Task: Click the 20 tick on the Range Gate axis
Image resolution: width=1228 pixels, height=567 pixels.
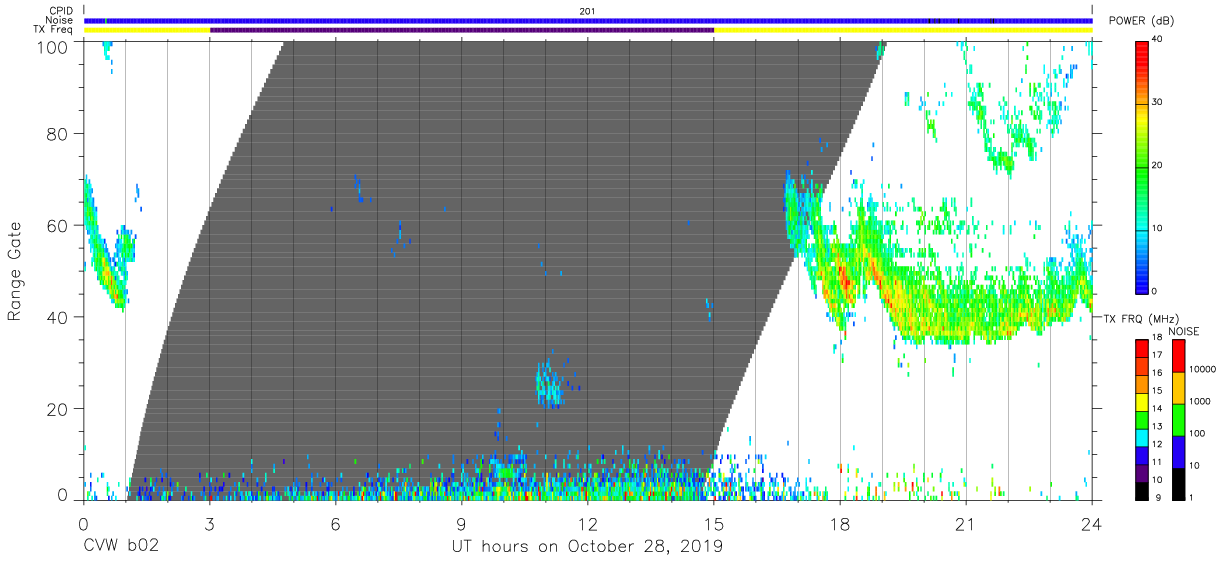Action: [x=59, y=409]
